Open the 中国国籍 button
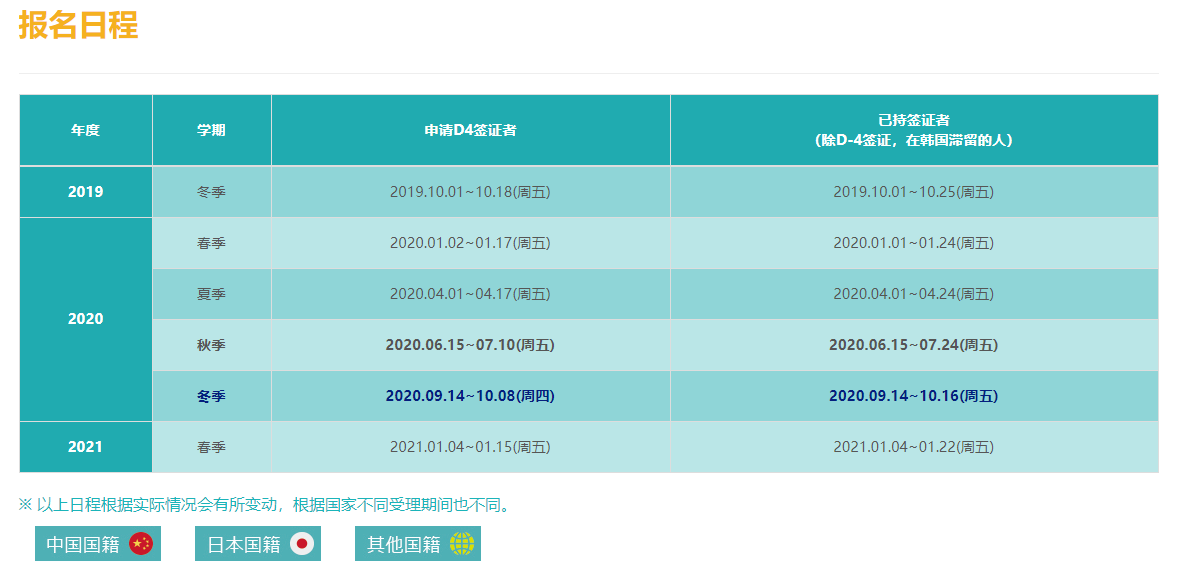The height and width of the screenshot is (562, 1180). 83,544
